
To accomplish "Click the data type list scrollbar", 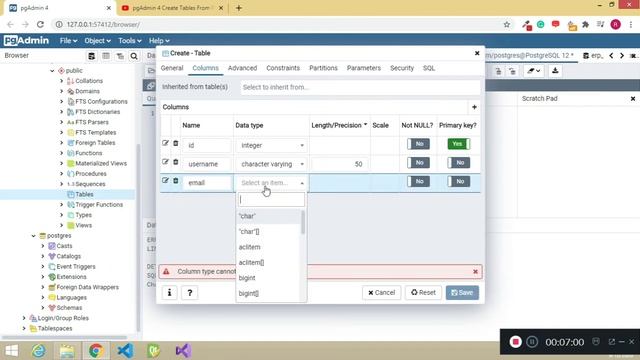I will click(x=303, y=223).
